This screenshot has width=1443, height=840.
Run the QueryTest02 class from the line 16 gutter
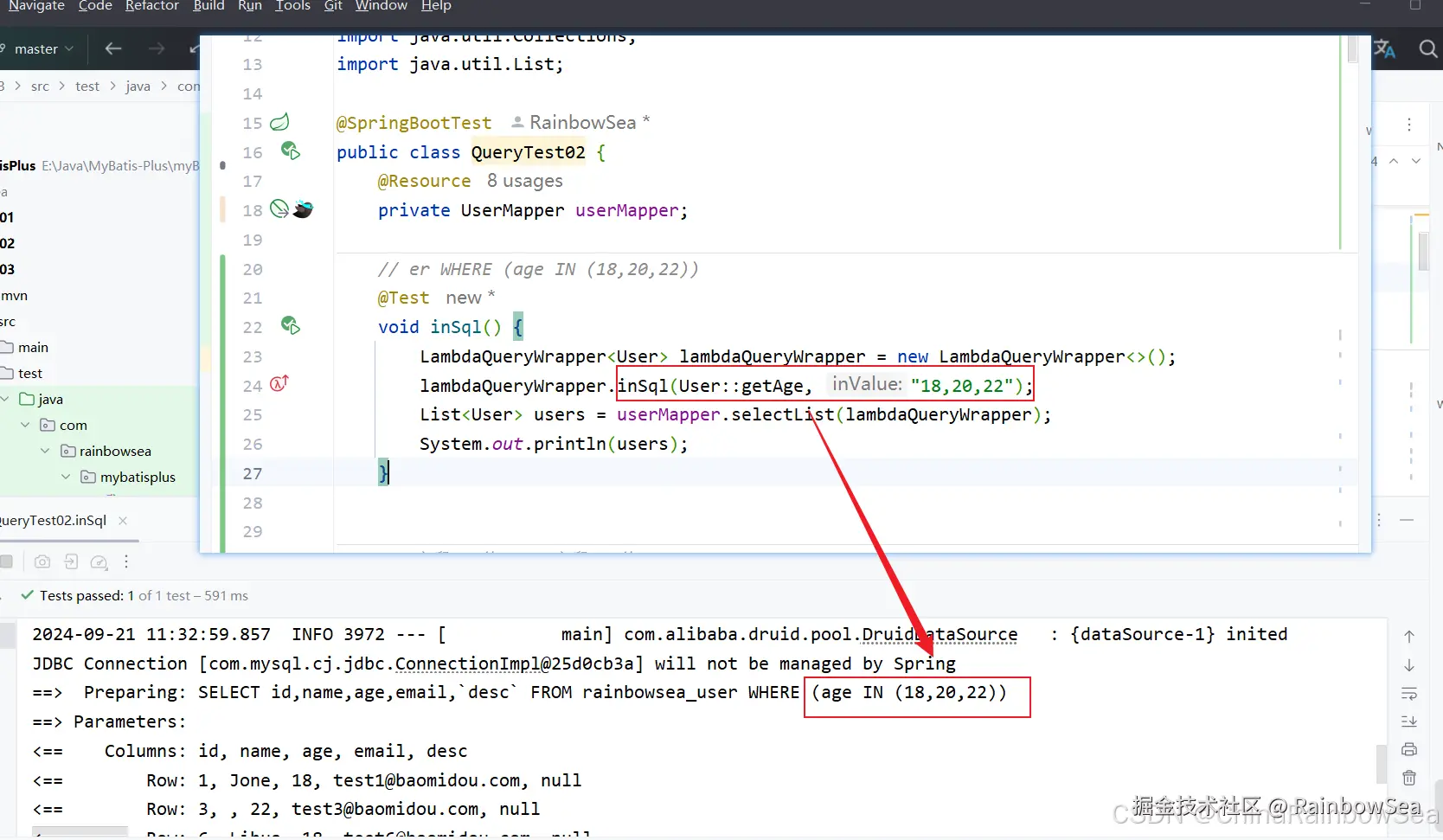(291, 151)
